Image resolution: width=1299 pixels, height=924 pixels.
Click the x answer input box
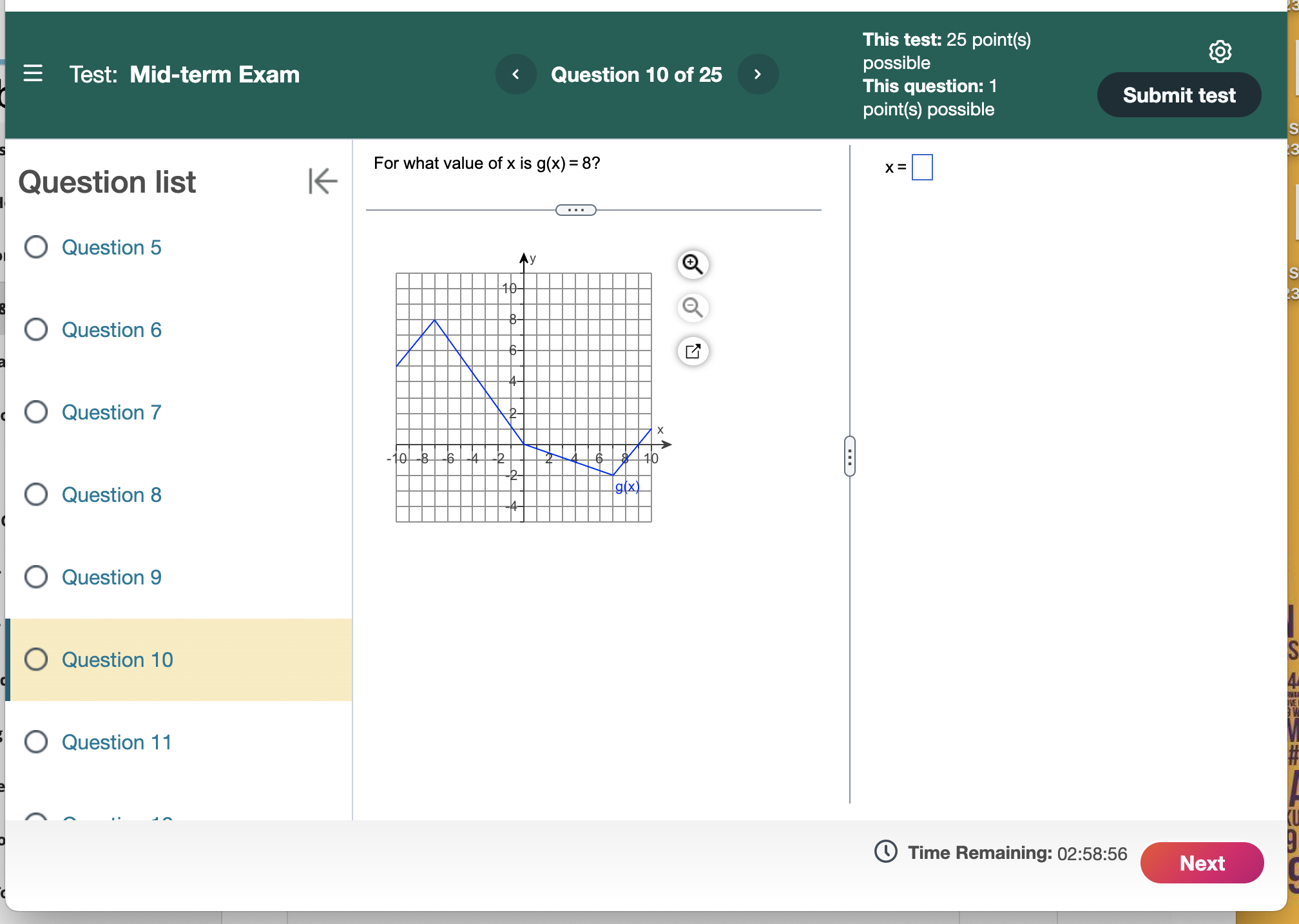922,168
